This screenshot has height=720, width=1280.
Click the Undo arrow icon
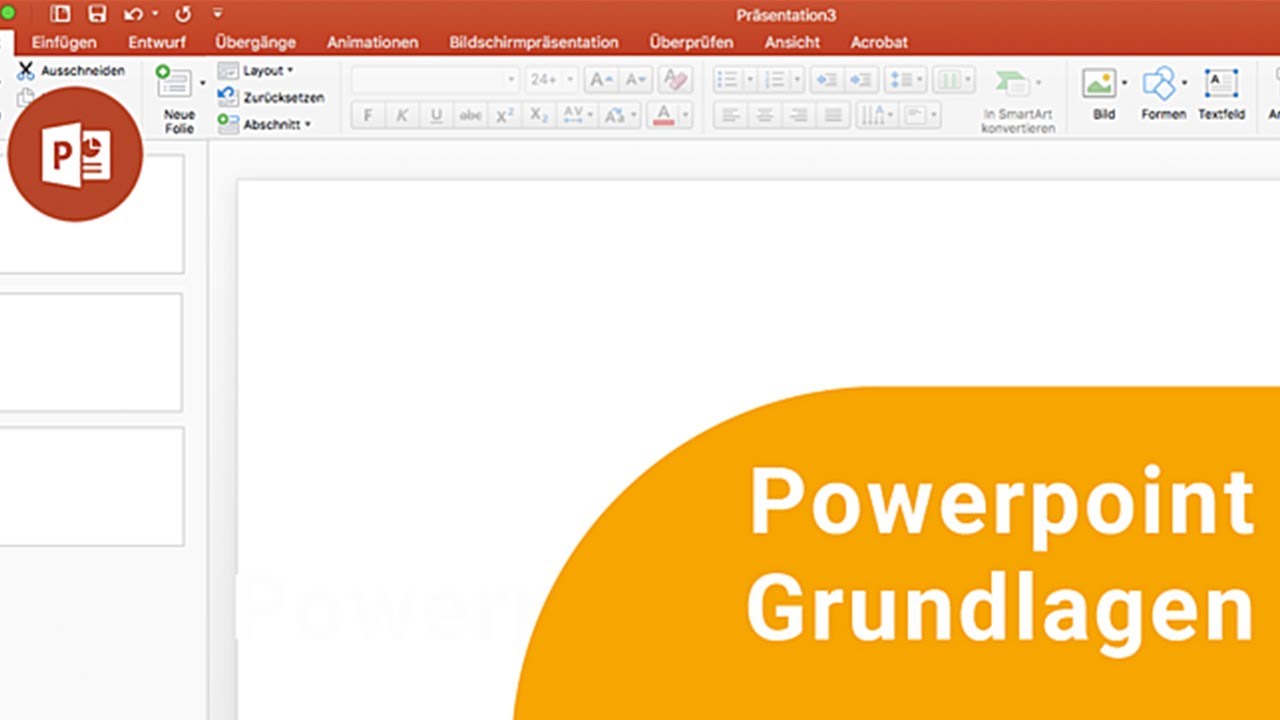coord(133,14)
